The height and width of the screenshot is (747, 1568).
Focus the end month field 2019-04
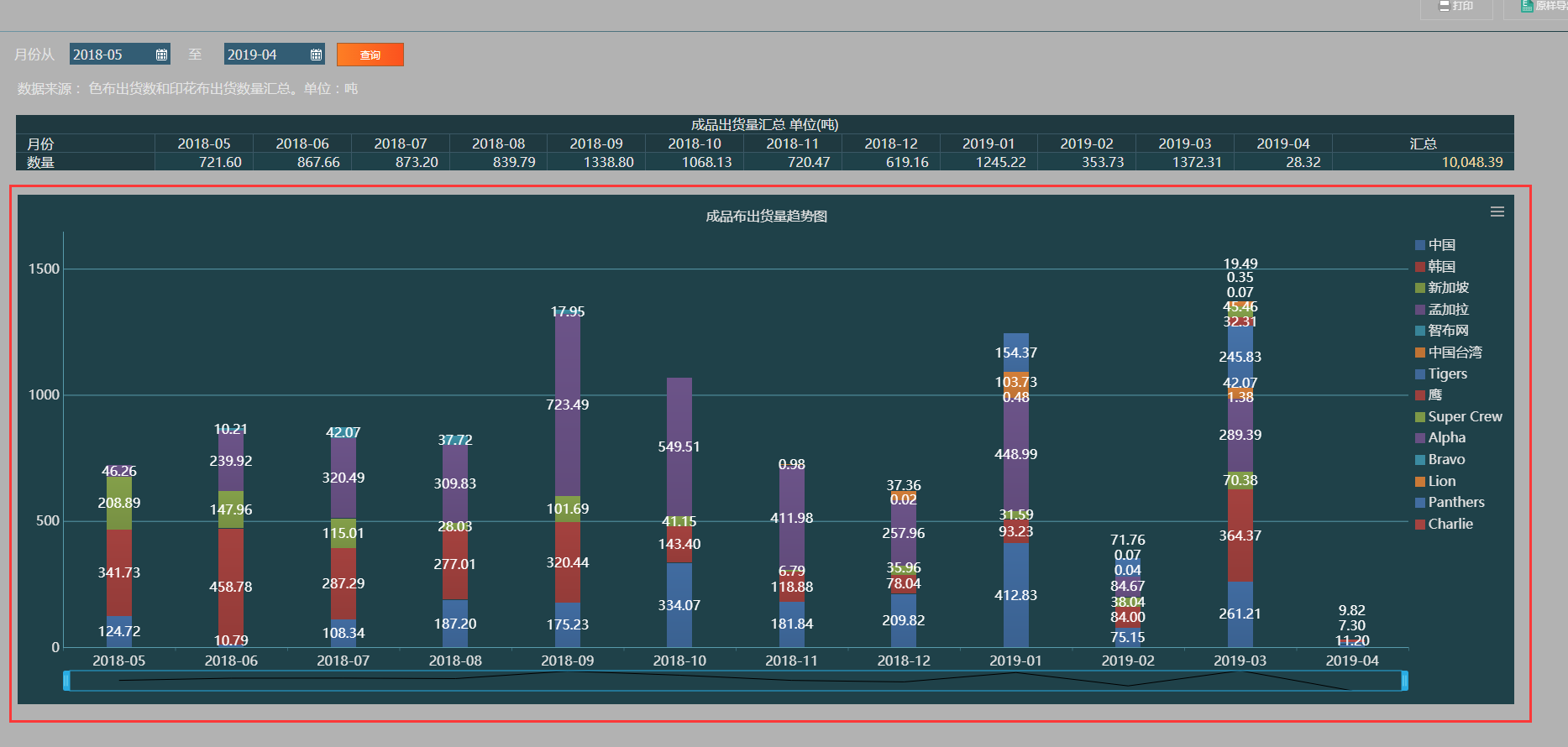(x=275, y=55)
